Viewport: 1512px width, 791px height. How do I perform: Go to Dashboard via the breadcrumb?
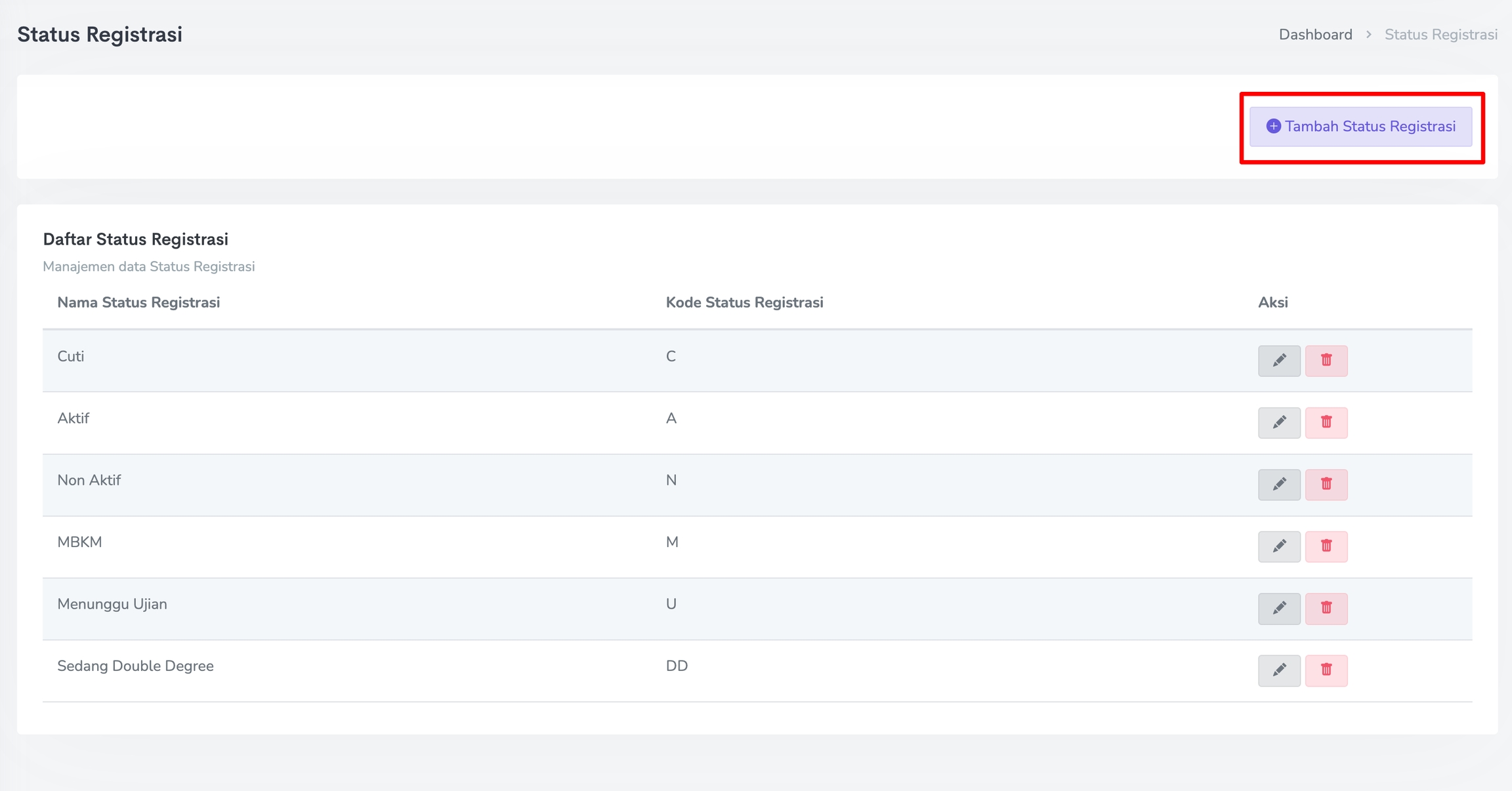1315,35
